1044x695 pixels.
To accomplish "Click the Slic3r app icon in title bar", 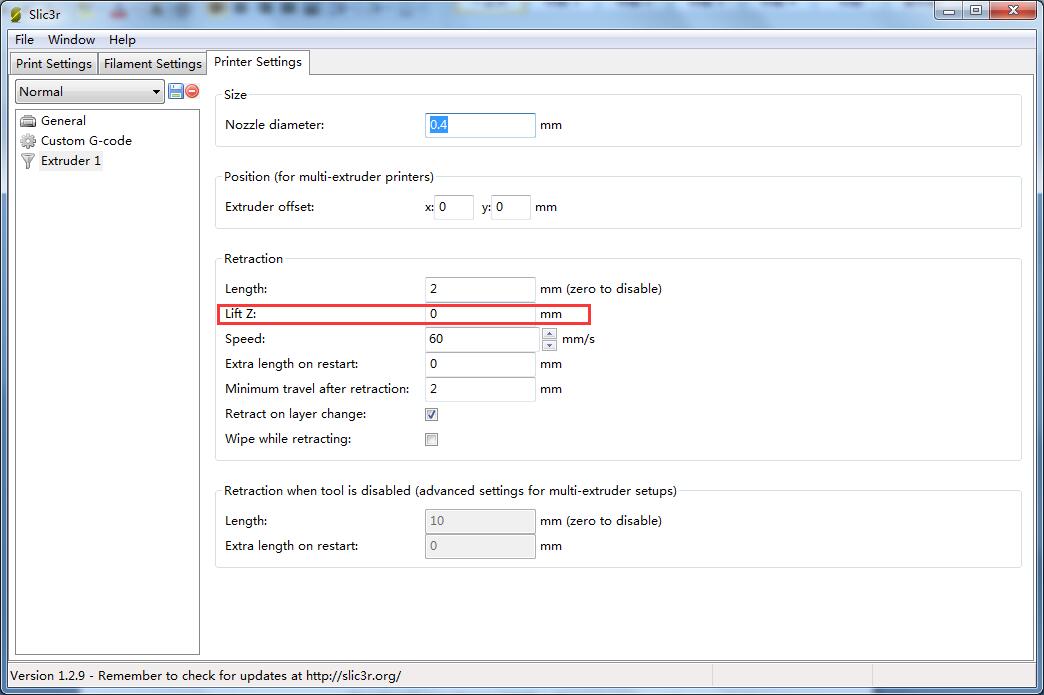I will [x=15, y=14].
